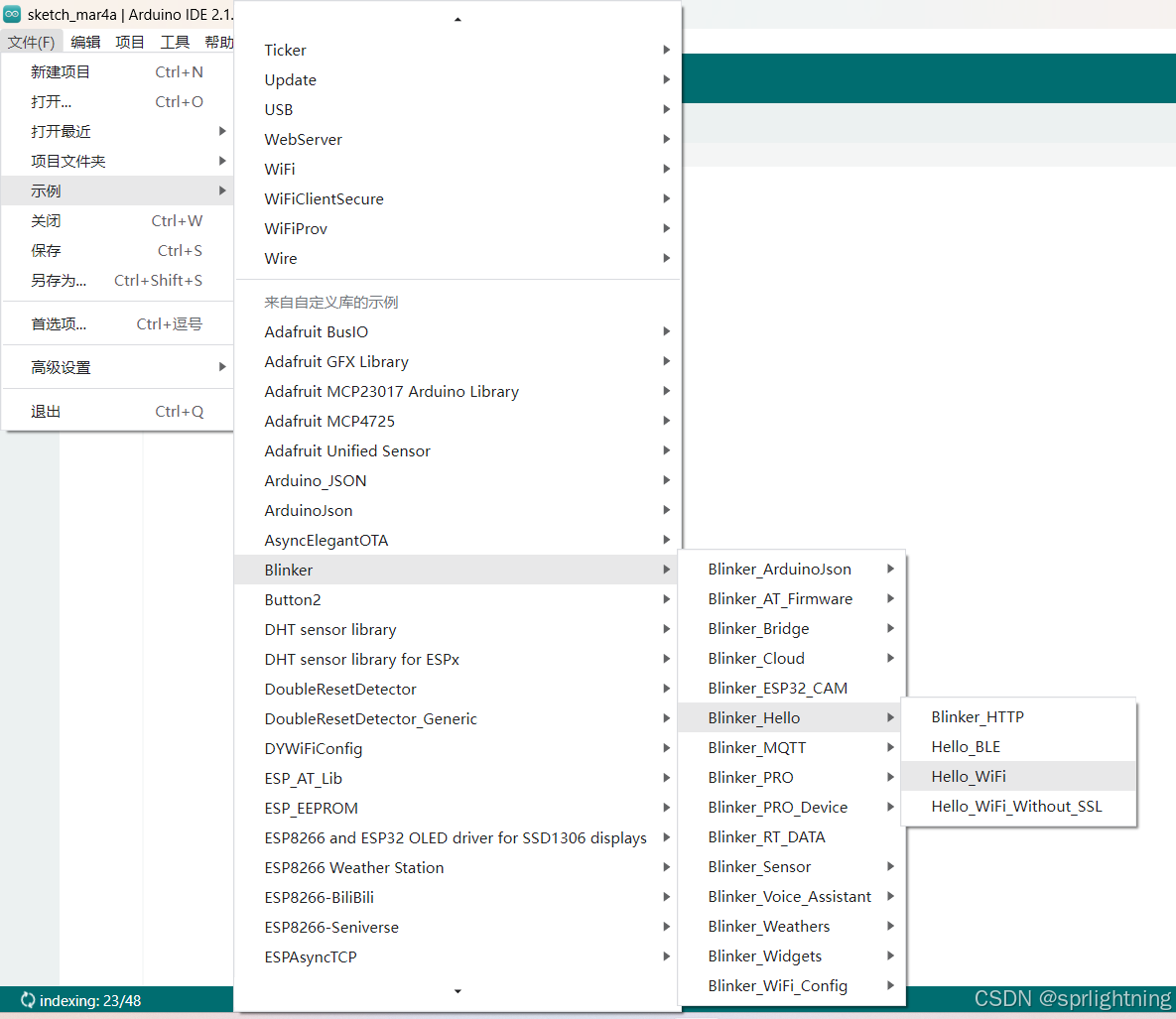
Task: Select 保存 in the file menu
Action: click(x=118, y=250)
